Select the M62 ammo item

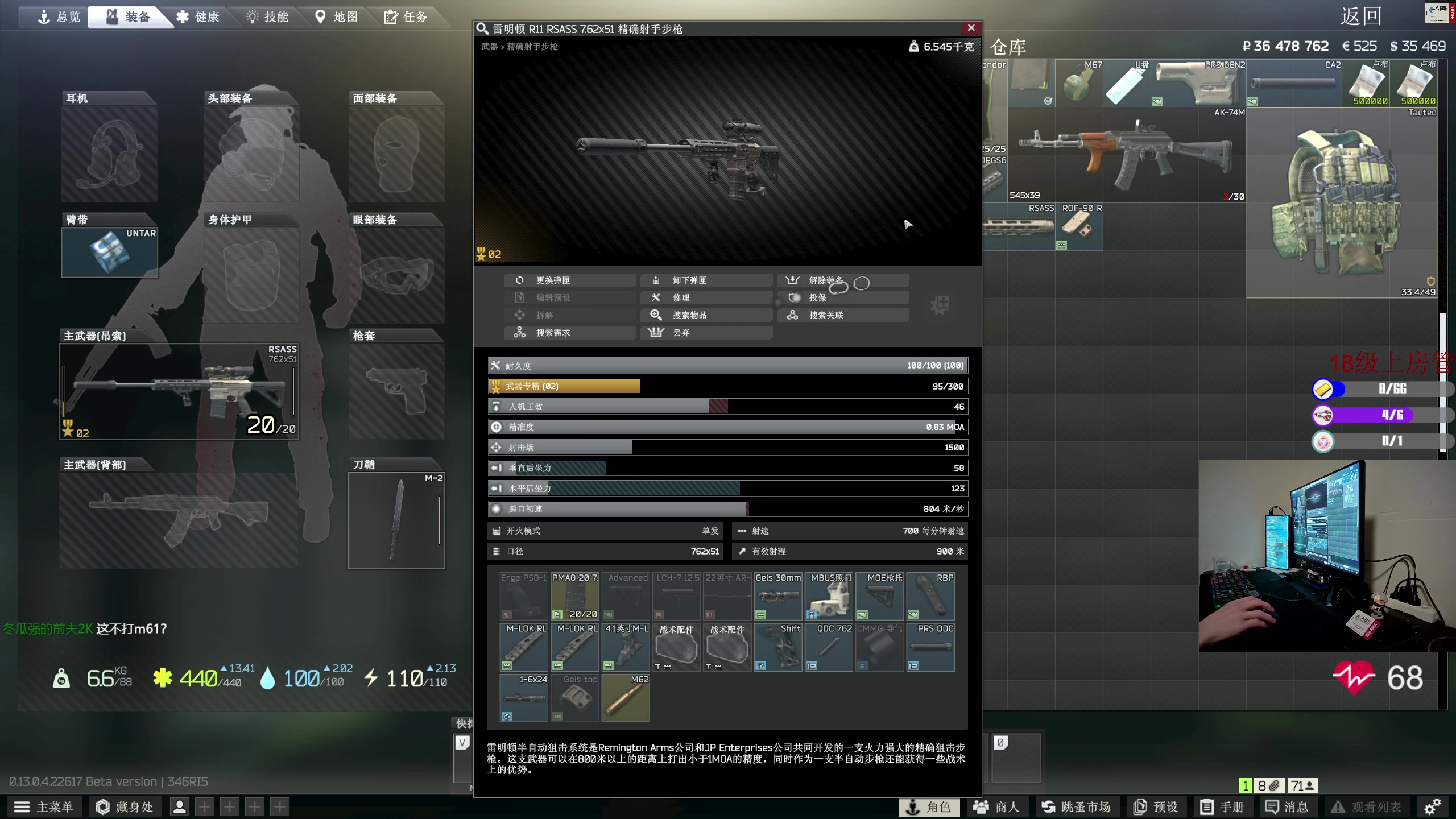click(x=626, y=698)
